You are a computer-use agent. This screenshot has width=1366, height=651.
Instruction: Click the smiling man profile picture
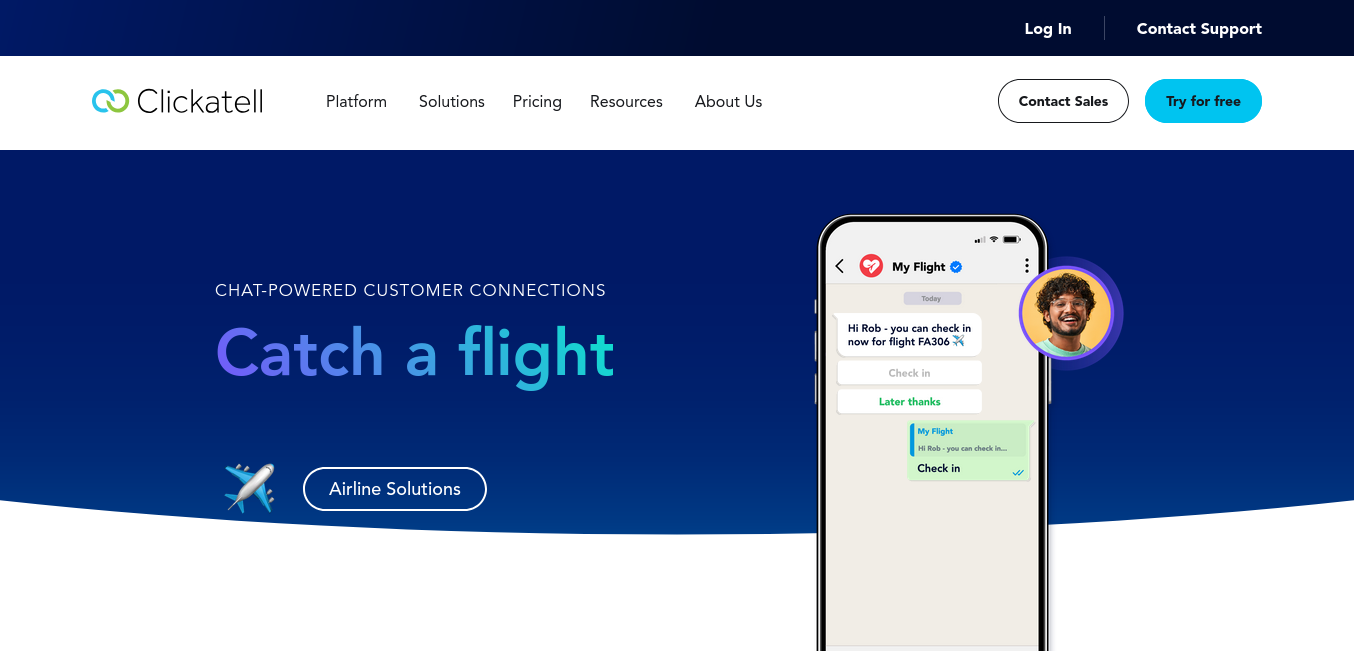pos(1066,313)
